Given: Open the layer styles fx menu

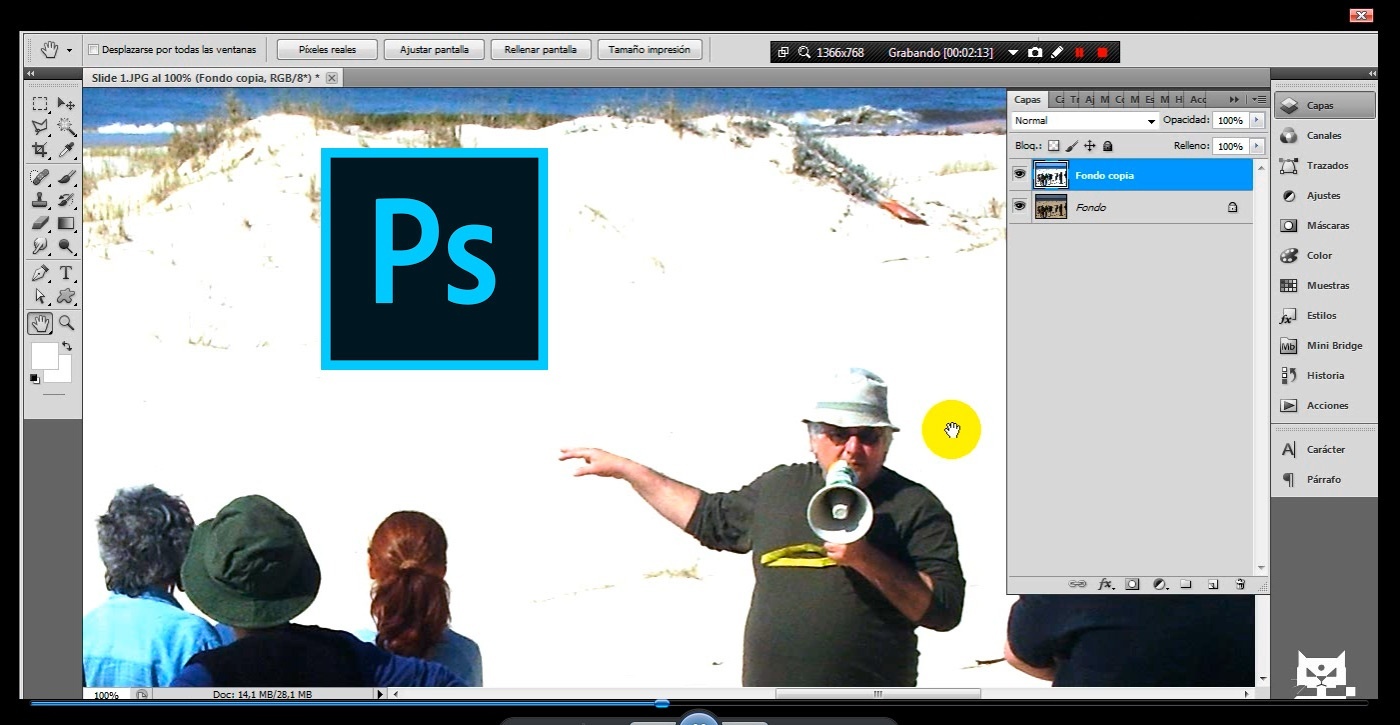Looking at the screenshot, I should pyautogui.click(x=1105, y=584).
